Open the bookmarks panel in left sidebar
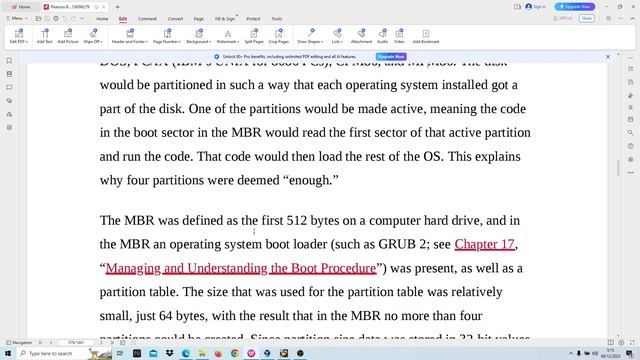The height and width of the screenshot is (360, 640). click(x=9, y=61)
